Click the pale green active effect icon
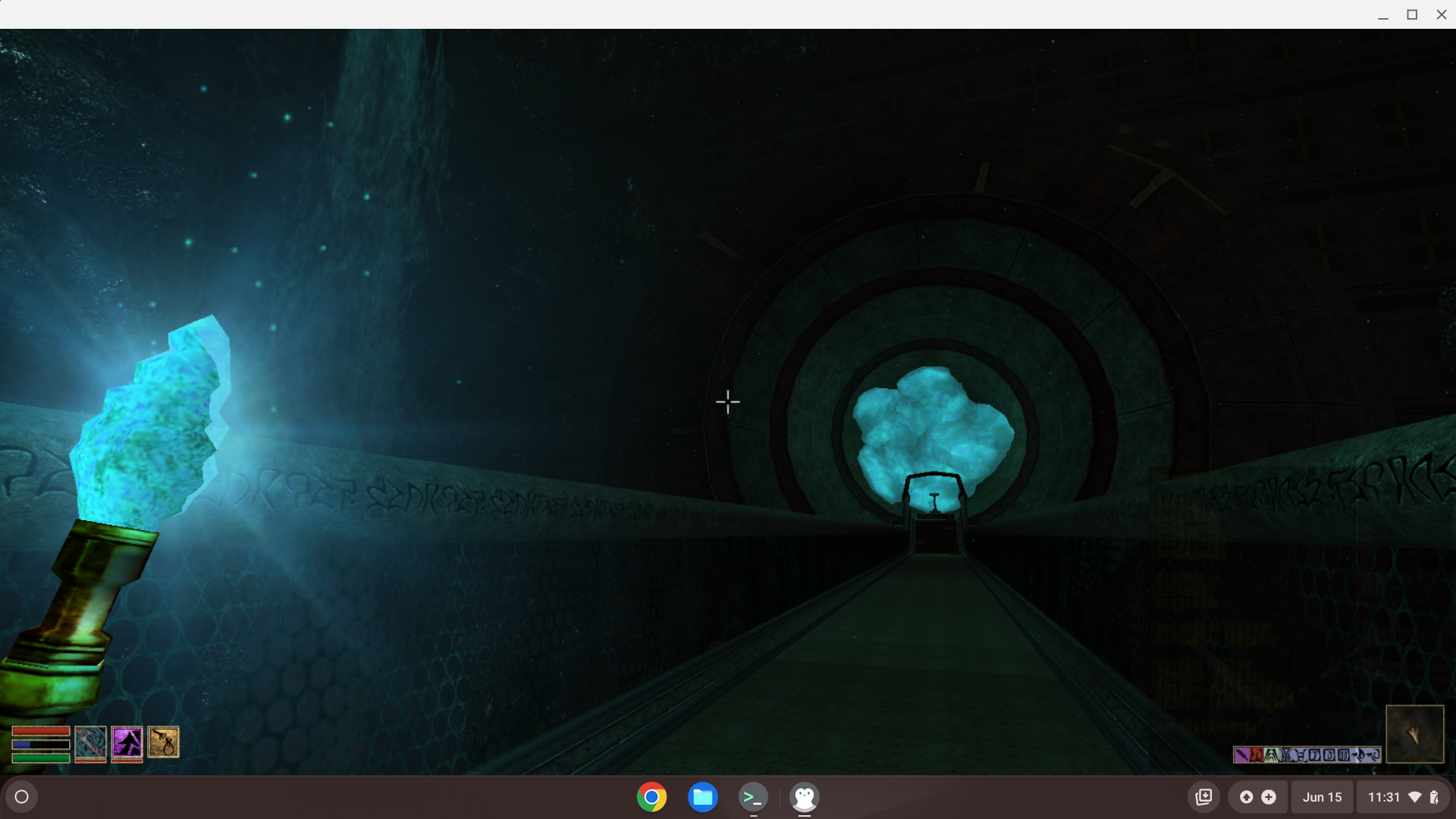 pyautogui.click(x=1271, y=755)
